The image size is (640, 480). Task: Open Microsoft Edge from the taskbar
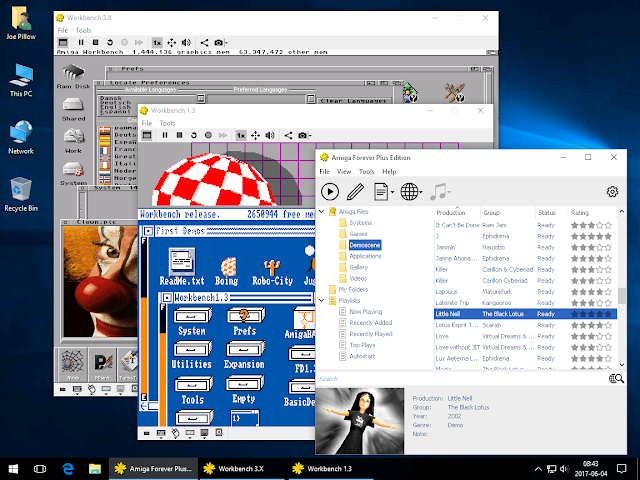[68, 468]
